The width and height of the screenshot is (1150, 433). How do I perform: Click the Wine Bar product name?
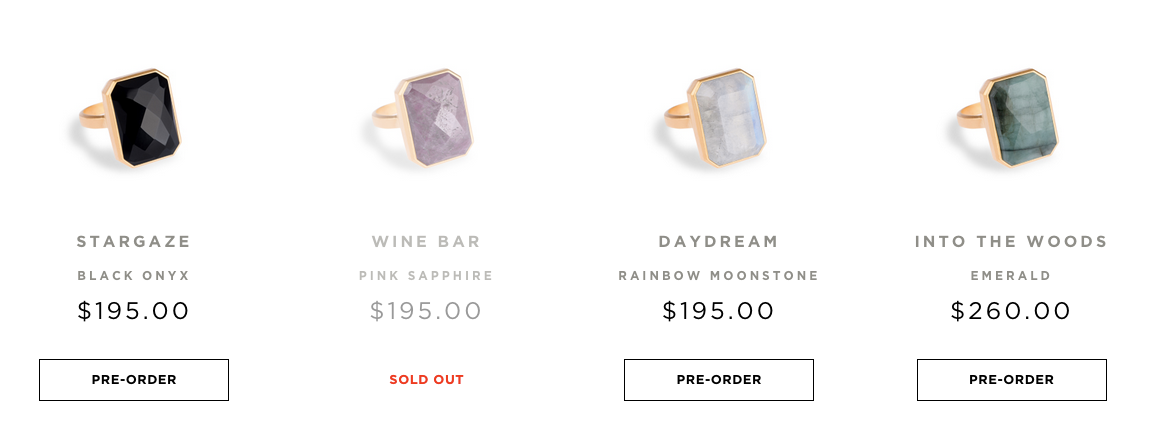[x=426, y=242]
